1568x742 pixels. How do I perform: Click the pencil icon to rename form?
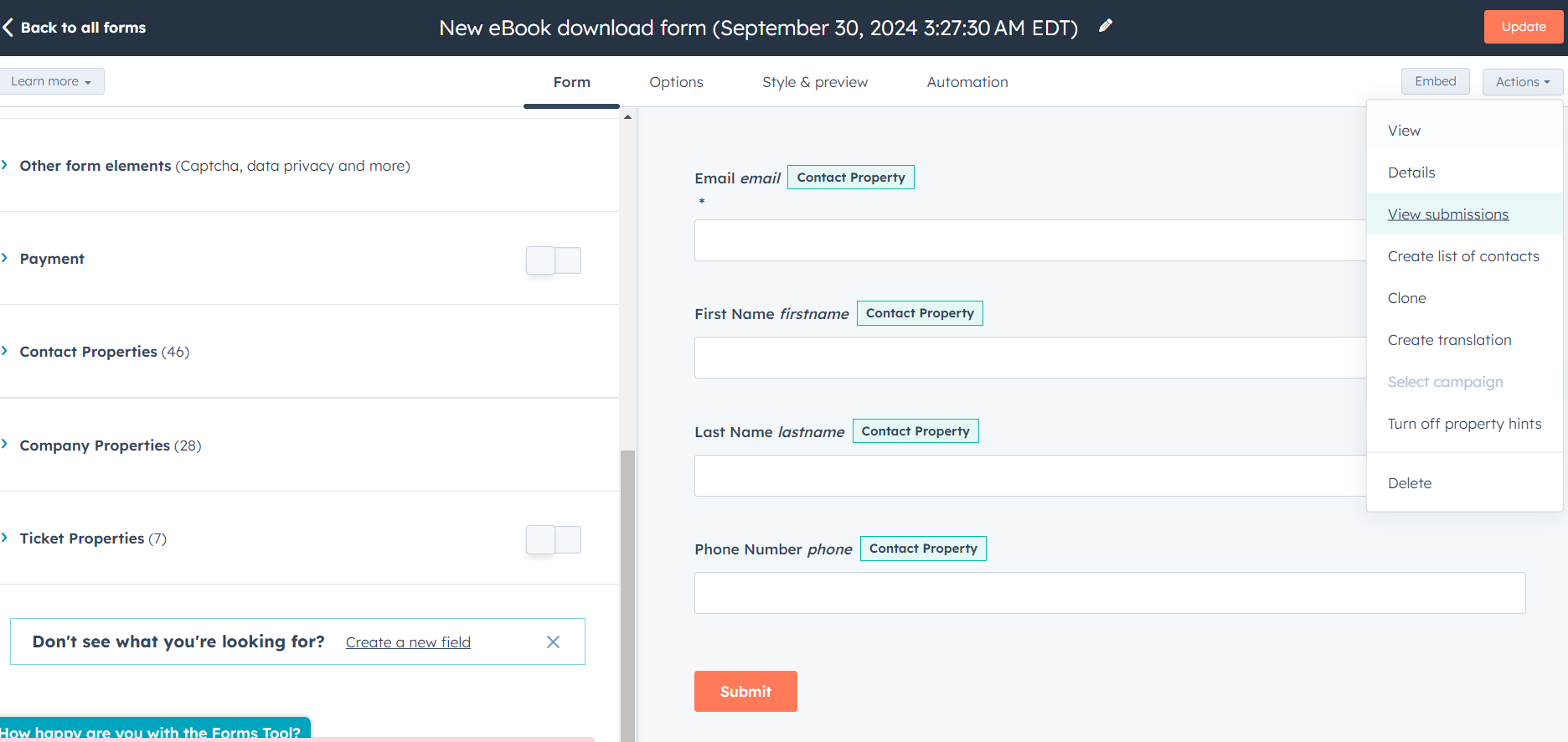tap(1106, 26)
